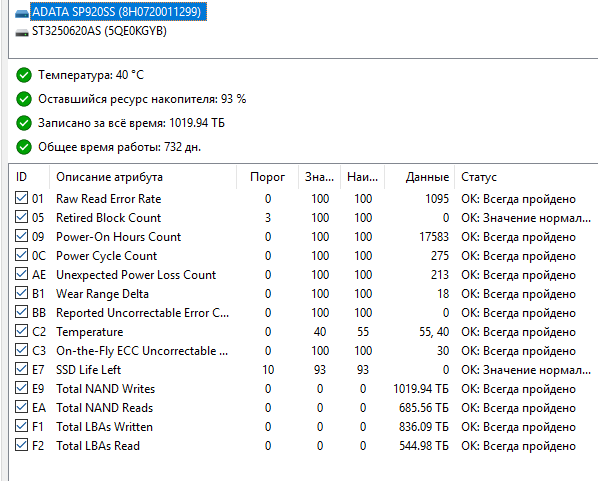598x481 pixels.
Task: Click the Записано за всё время: 1019.94 ТБ text
Action: pos(131,123)
